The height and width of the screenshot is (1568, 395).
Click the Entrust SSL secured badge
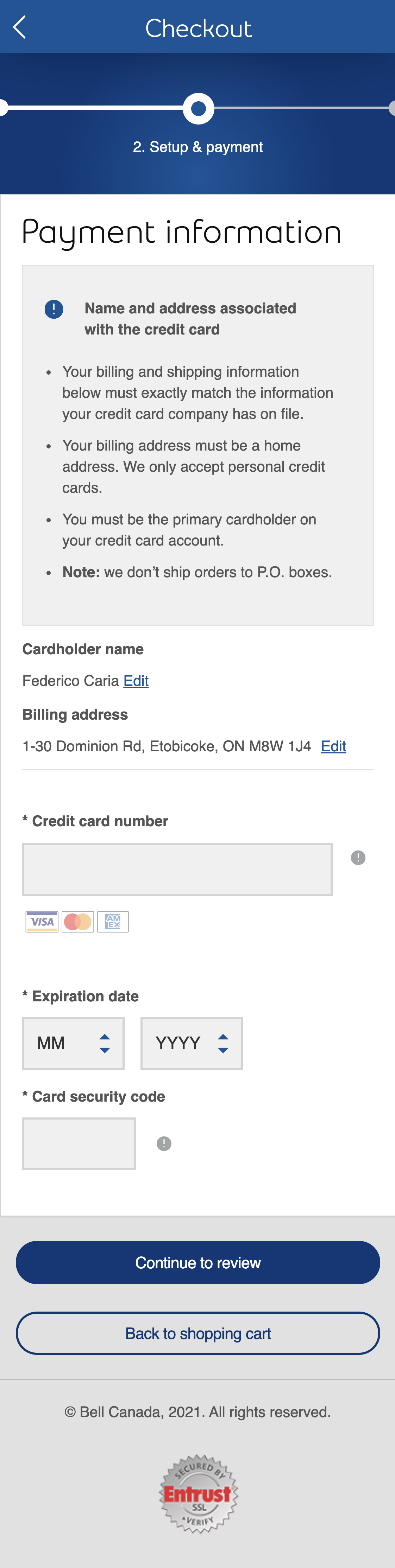tap(198, 1492)
